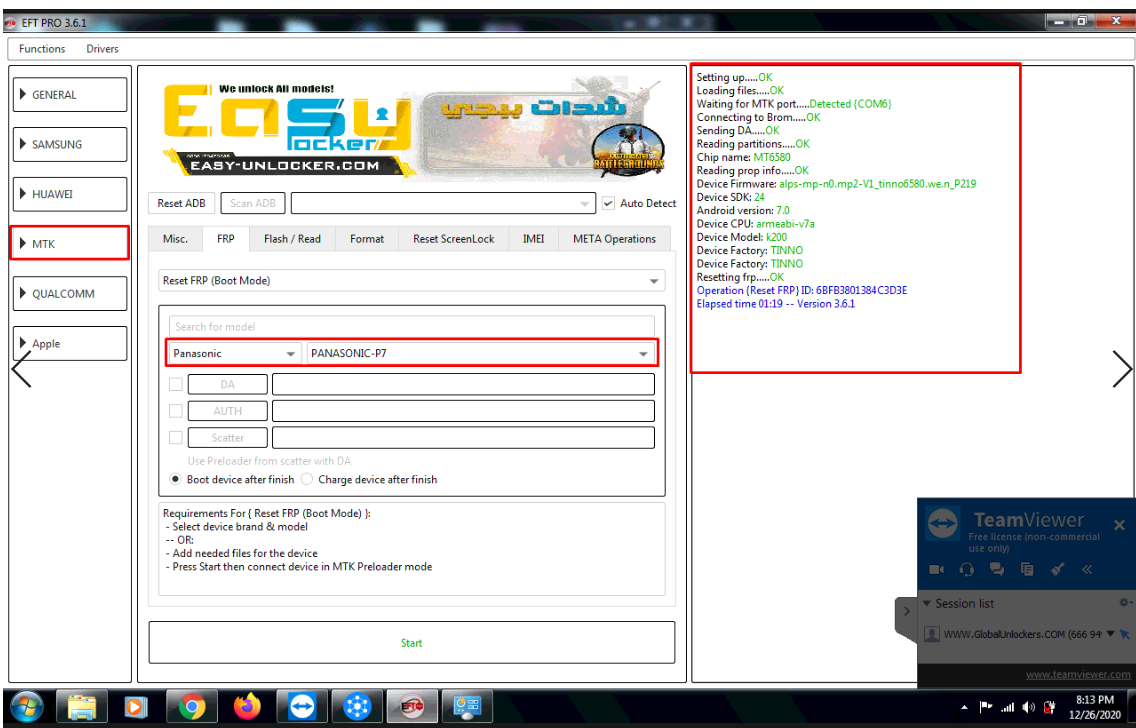Image resolution: width=1136 pixels, height=728 pixels.
Task: Expand the MTK sidebar section
Action: (x=70, y=243)
